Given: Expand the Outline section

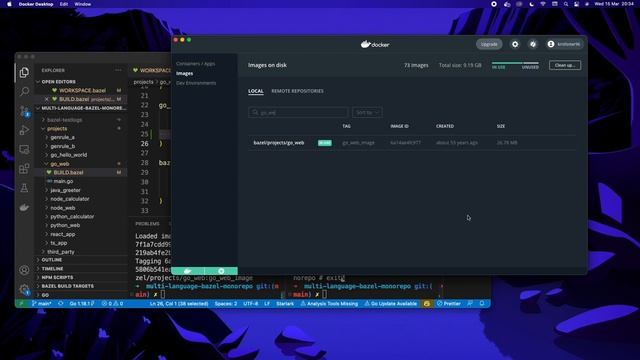Looking at the screenshot, I should [x=51, y=260].
